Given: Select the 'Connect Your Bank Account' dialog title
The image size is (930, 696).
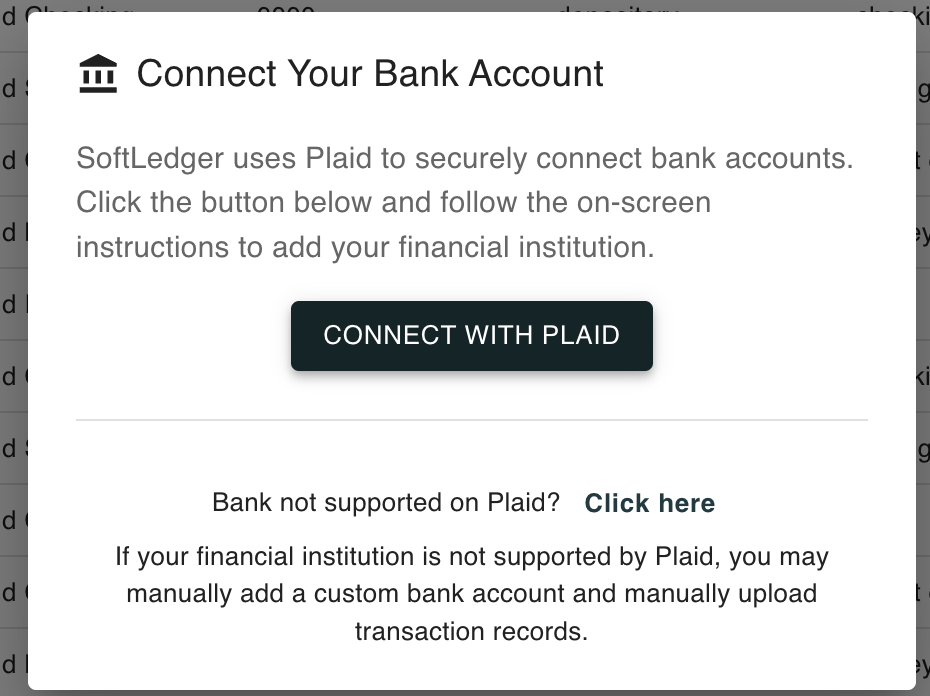Looking at the screenshot, I should click(370, 74).
